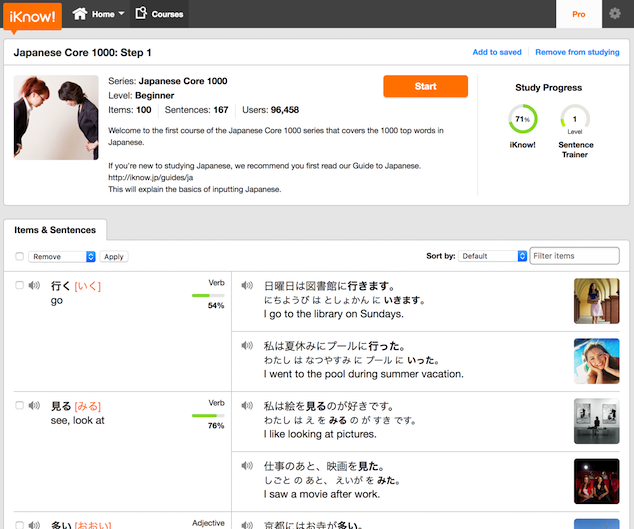This screenshot has width=634, height=529.
Task: Open the Pro tab
Action: pyautogui.click(x=579, y=14)
